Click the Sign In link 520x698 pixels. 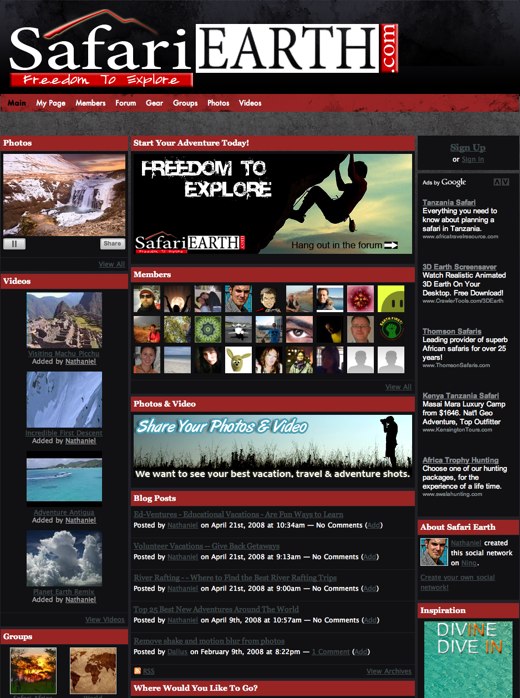[473, 159]
